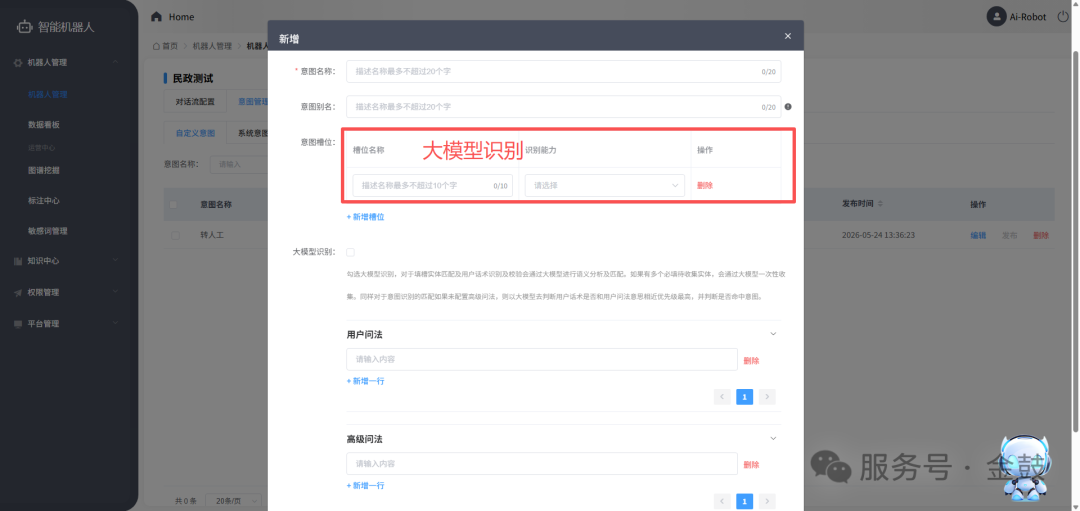
Task: Expand the 知识中心 sidebar group
Action: tap(115, 260)
